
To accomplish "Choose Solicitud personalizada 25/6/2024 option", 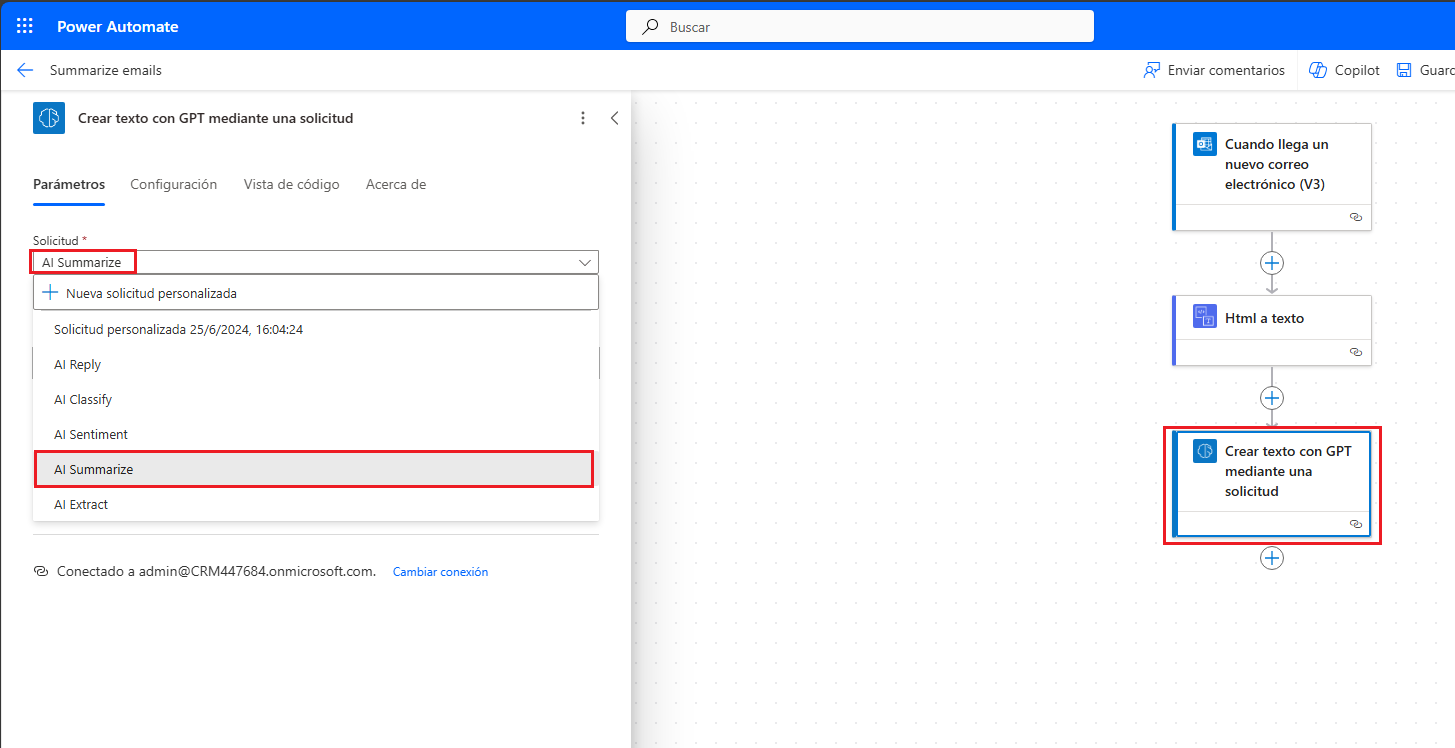I will [x=316, y=329].
